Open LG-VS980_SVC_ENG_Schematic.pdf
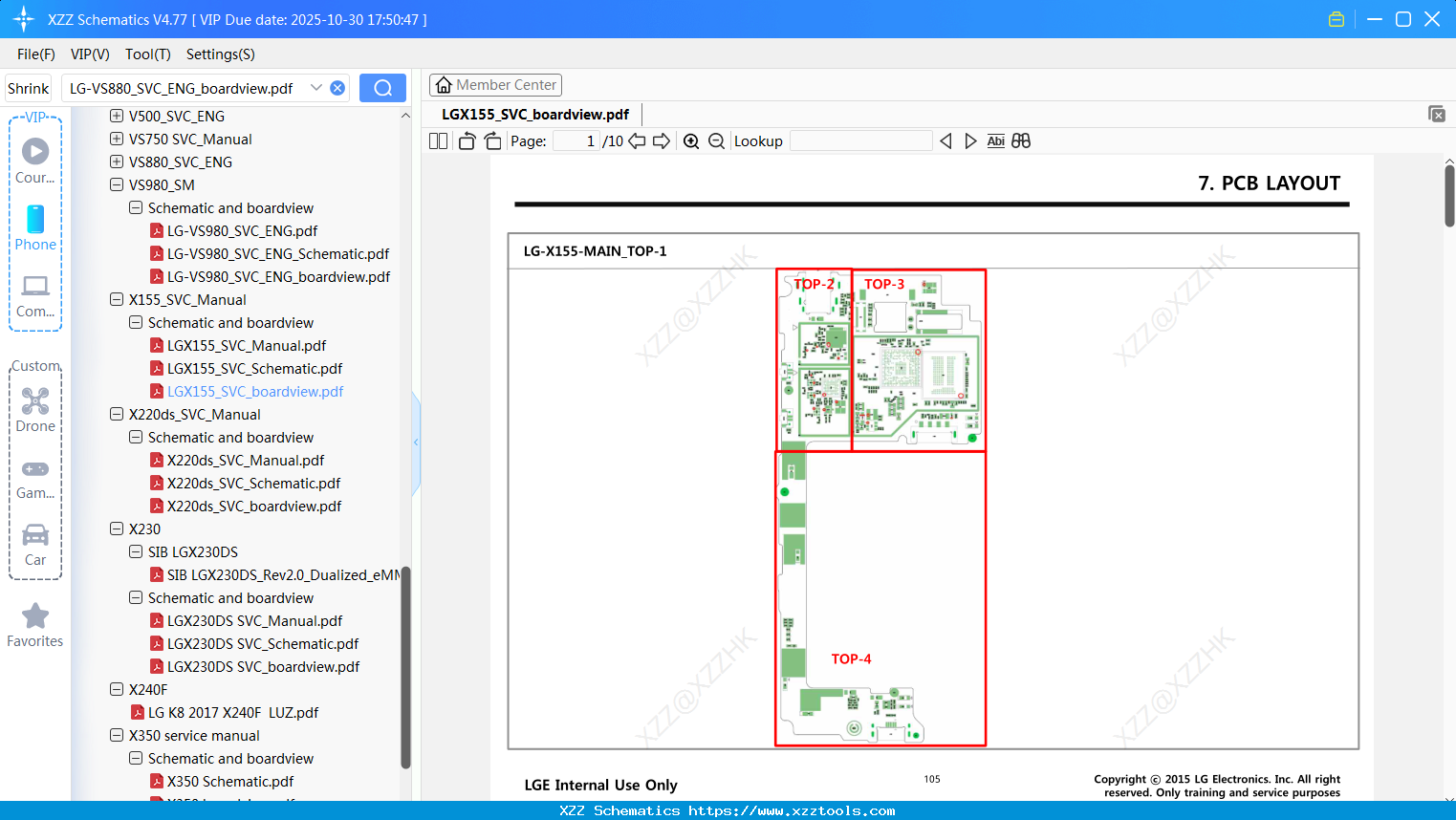The height and width of the screenshot is (820, 1456). tap(278, 253)
